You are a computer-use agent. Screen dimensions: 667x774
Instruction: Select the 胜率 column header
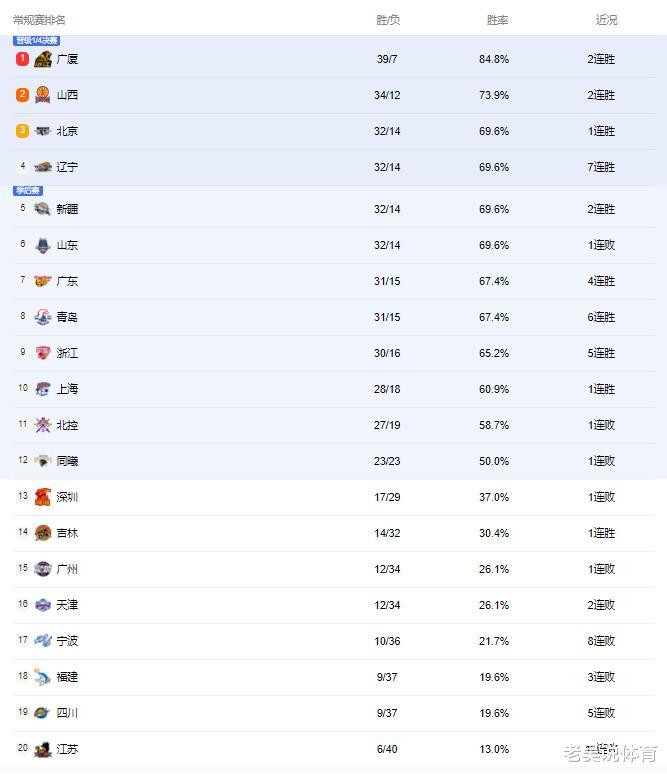click(x=497, y=20)
